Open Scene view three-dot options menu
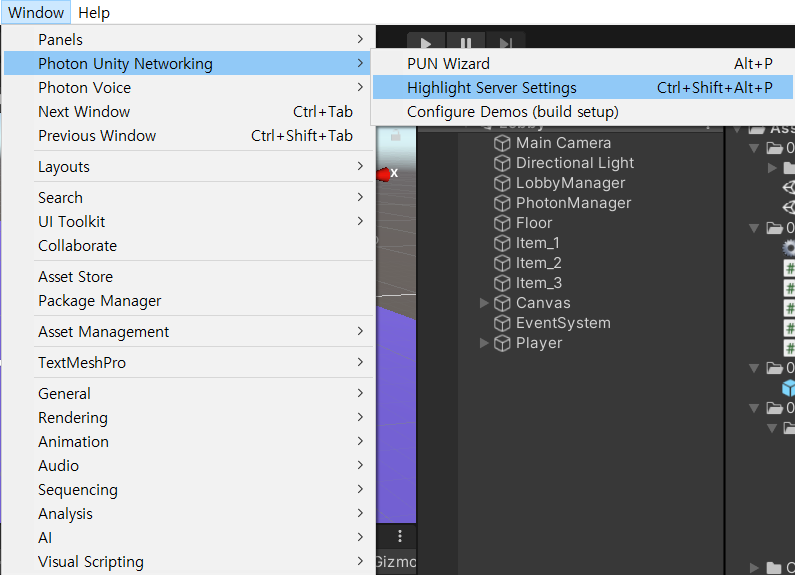The height and width of the screenshot is (575, 795). (x=400, y=536)
